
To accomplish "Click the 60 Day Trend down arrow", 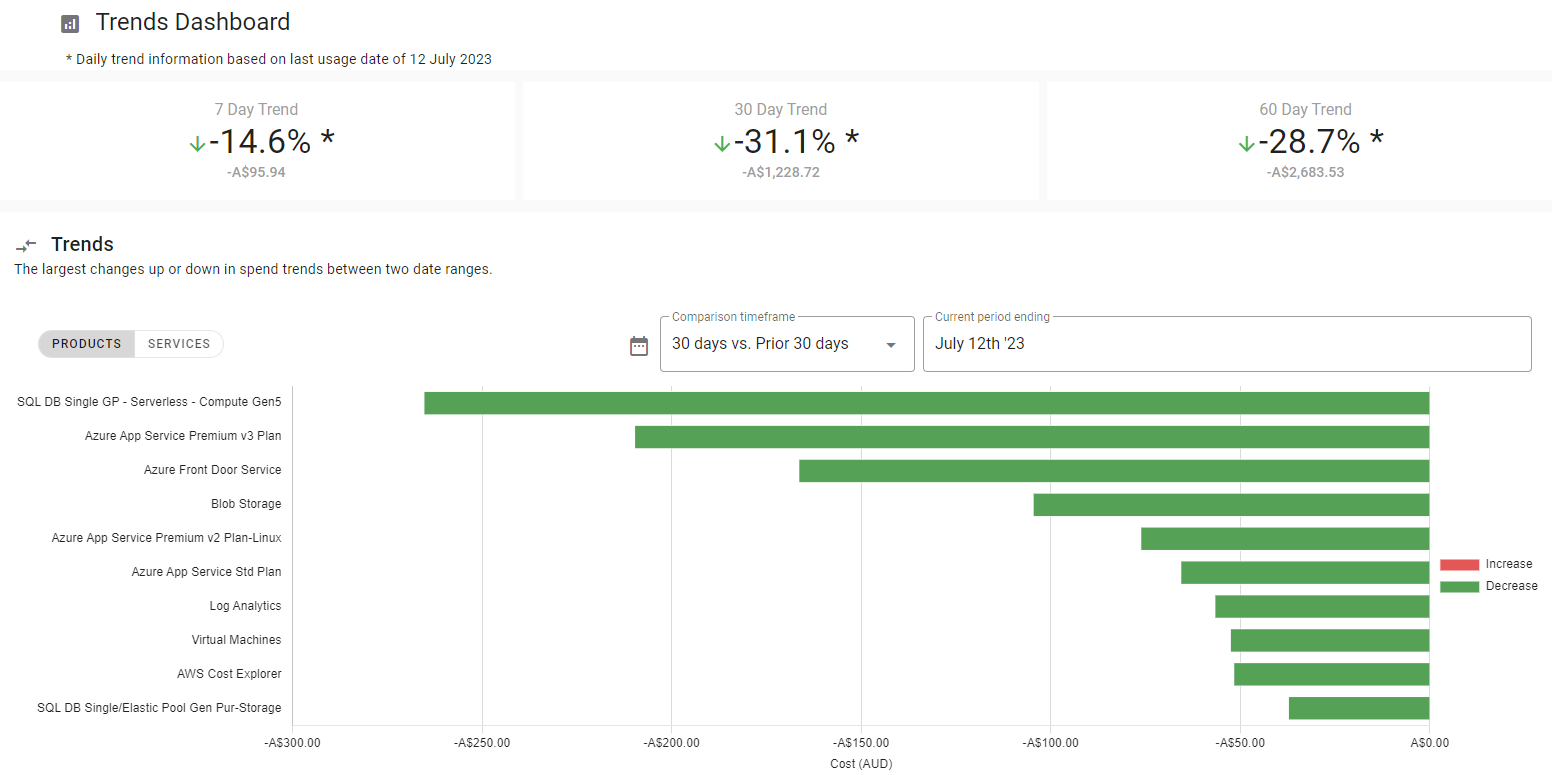I will coord(1246,144).
